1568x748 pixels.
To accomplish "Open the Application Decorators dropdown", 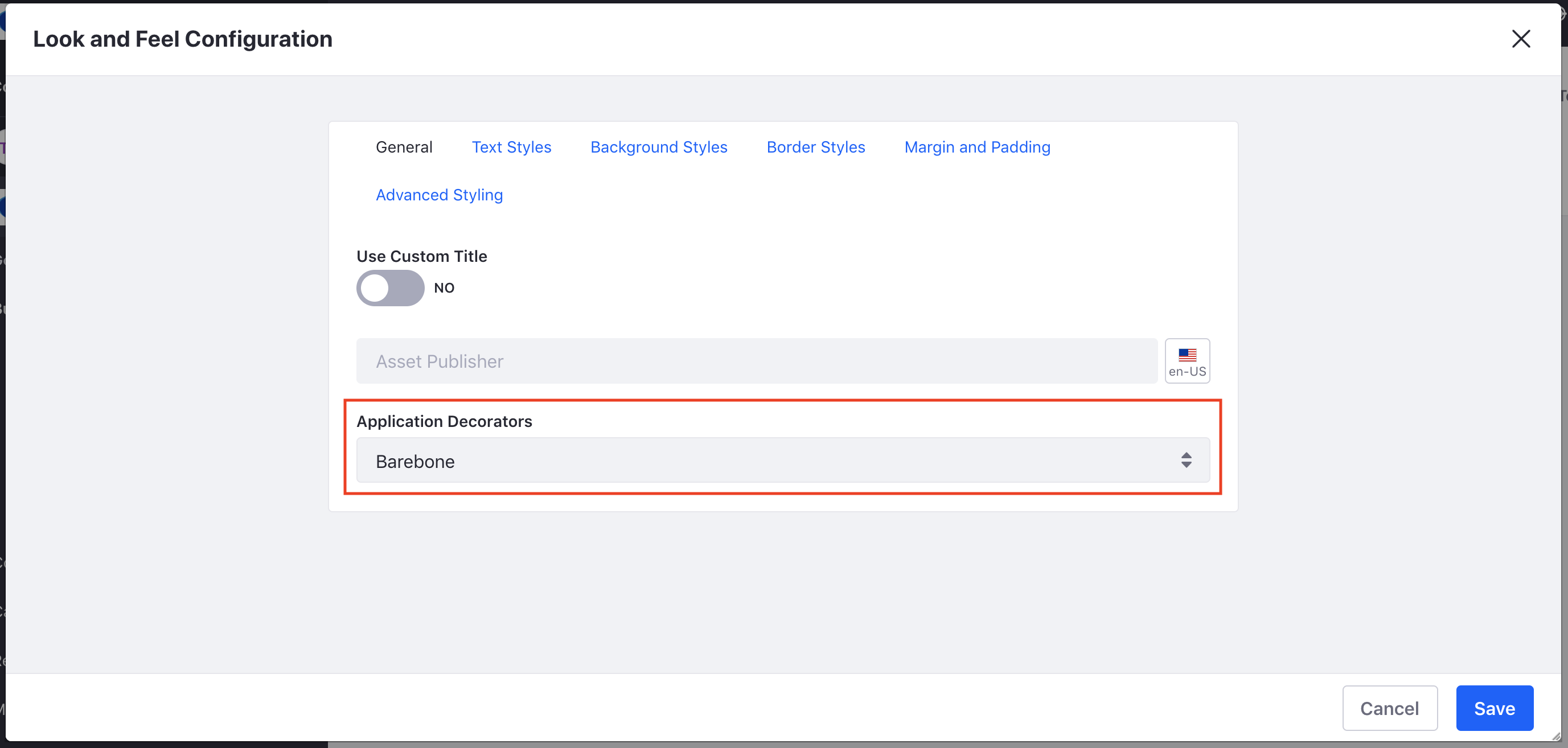I will tap(783, 460).
